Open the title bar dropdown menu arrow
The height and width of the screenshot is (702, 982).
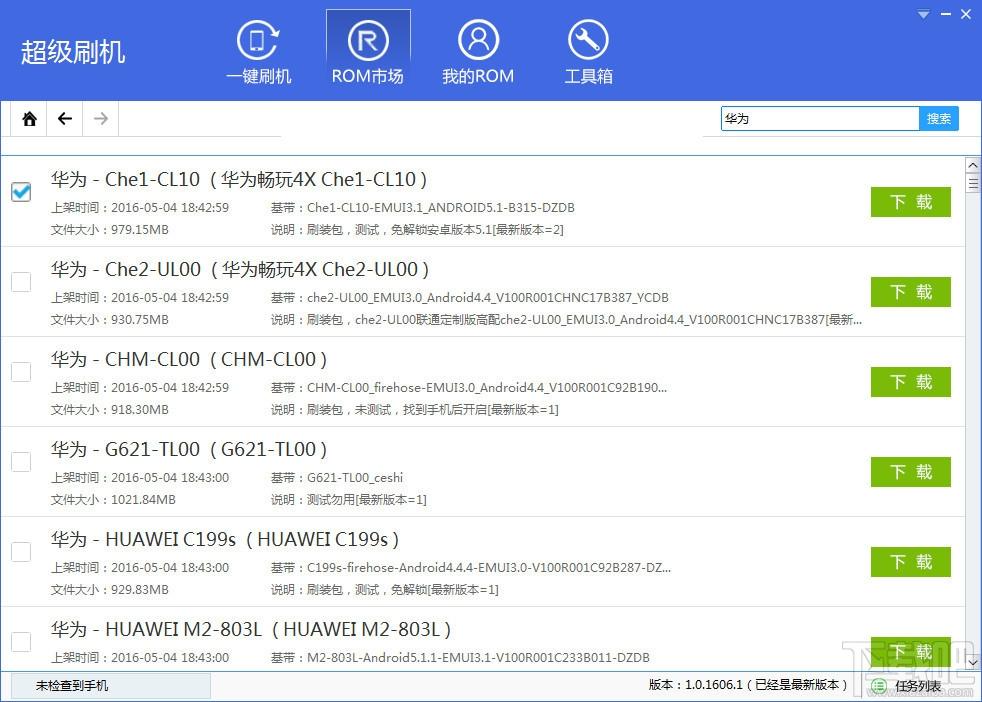(x=923, y=14)
